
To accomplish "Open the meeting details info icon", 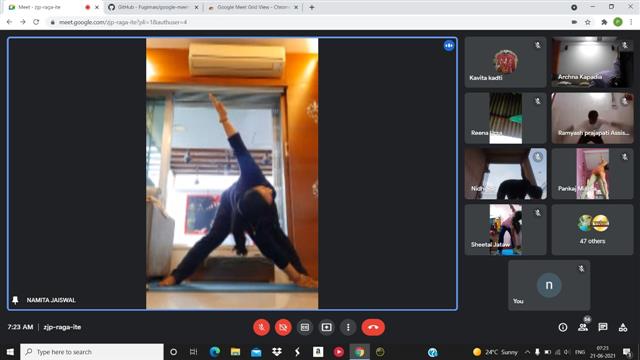I will pyautogui.click(x=563, y=327).
